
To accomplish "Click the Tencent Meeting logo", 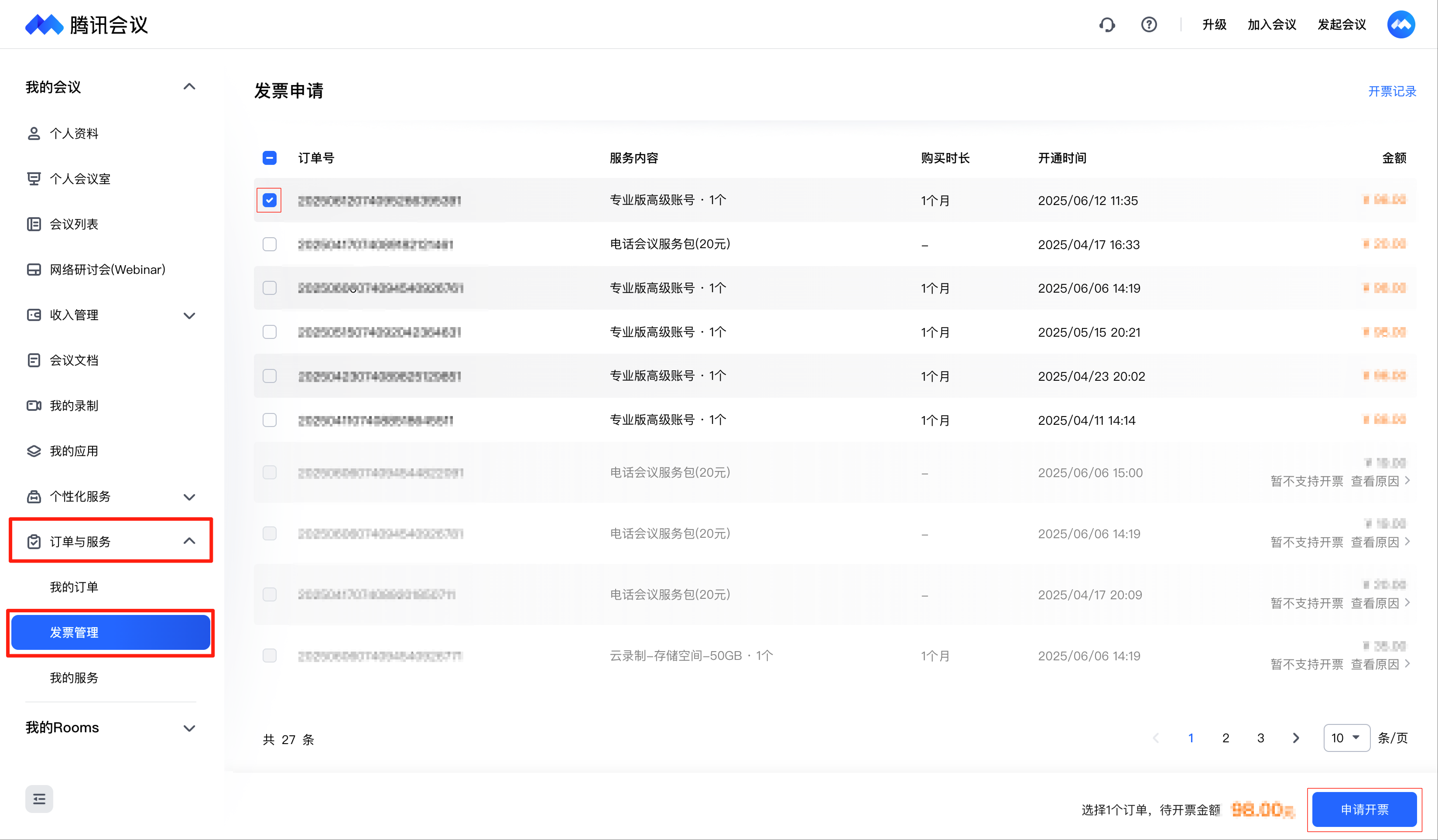I will [x=86, y=24].
